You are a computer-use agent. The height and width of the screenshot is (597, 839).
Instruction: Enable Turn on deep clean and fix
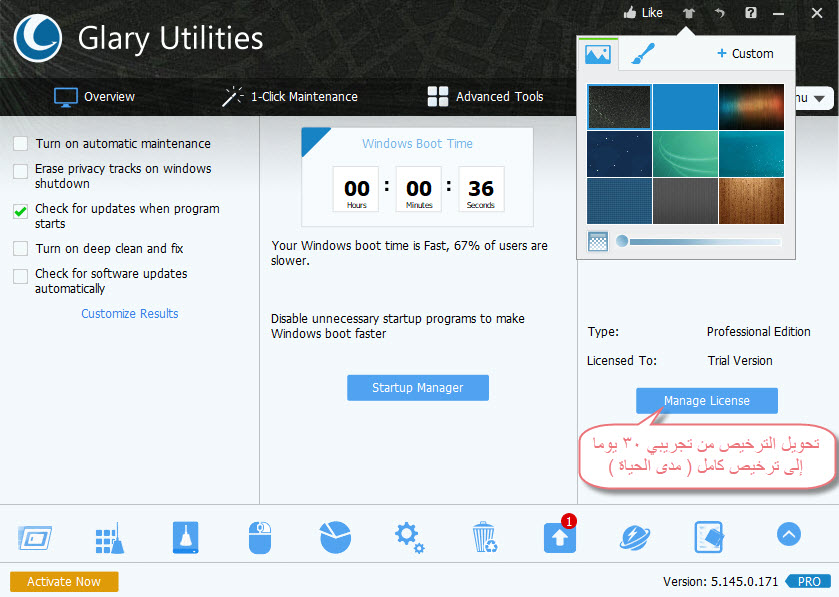20,248
